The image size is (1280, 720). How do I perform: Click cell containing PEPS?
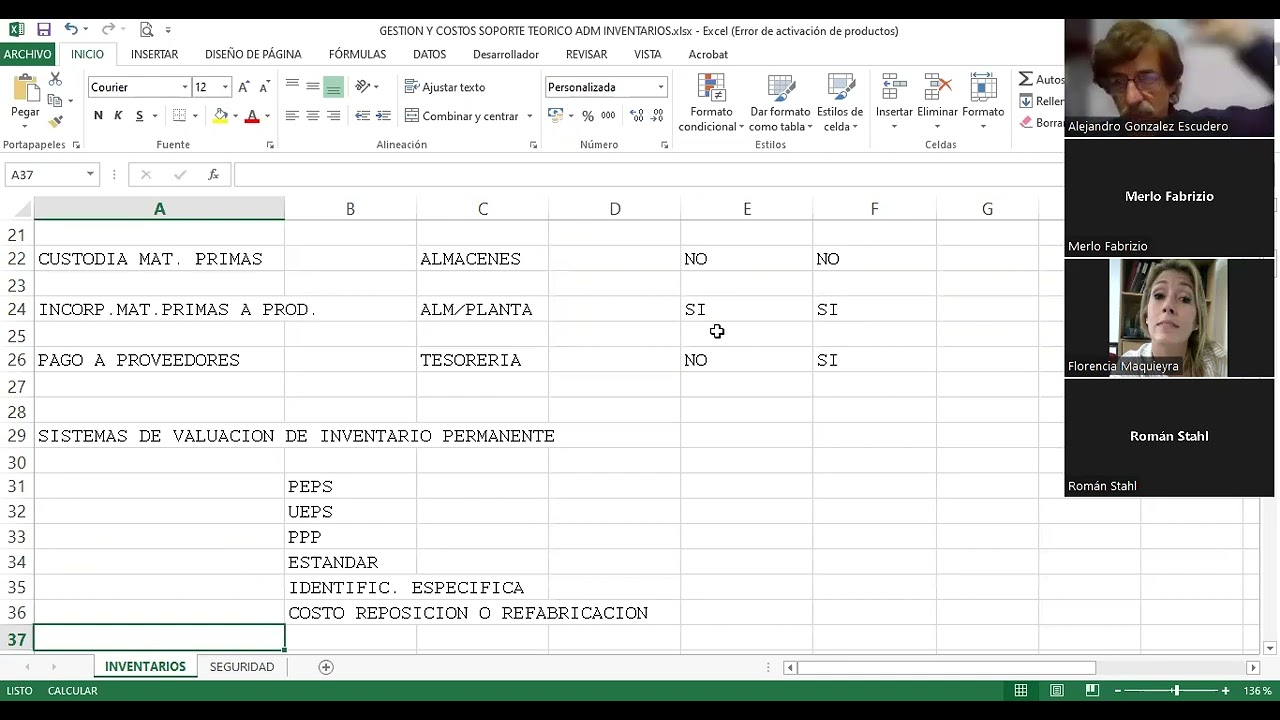(x=350, y=487)
